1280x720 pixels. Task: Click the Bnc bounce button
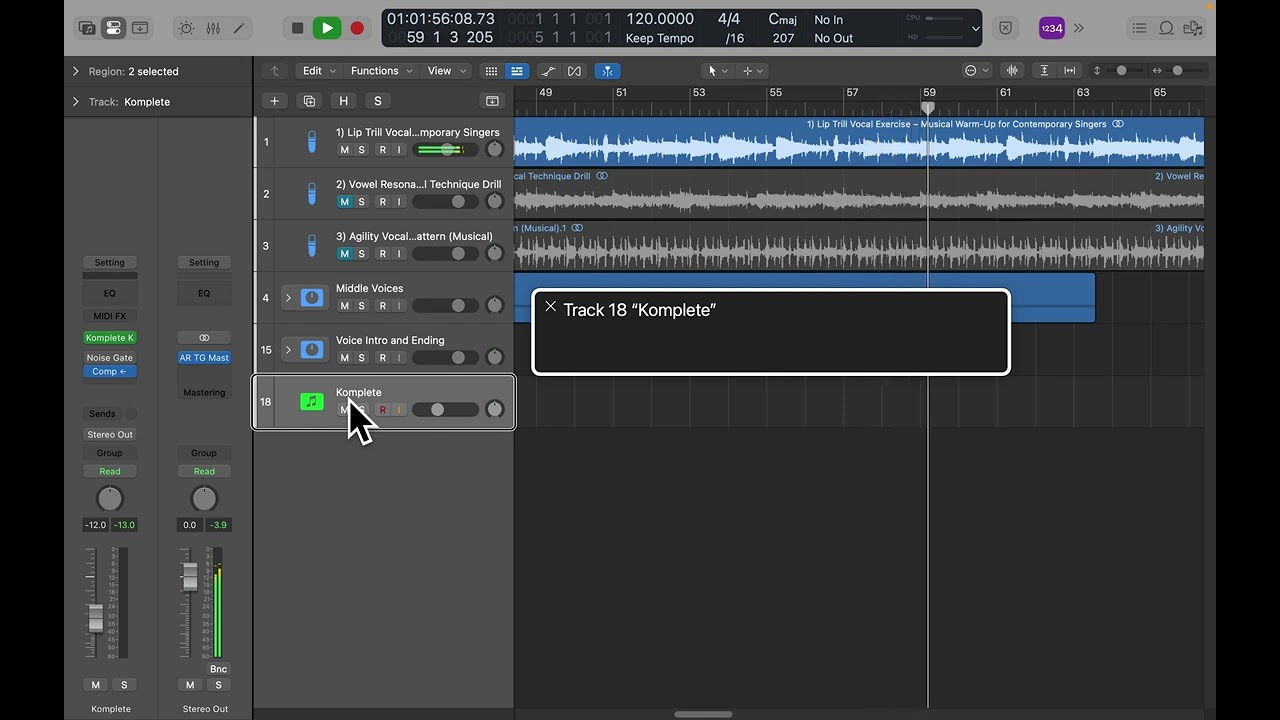tap(218, 669)
